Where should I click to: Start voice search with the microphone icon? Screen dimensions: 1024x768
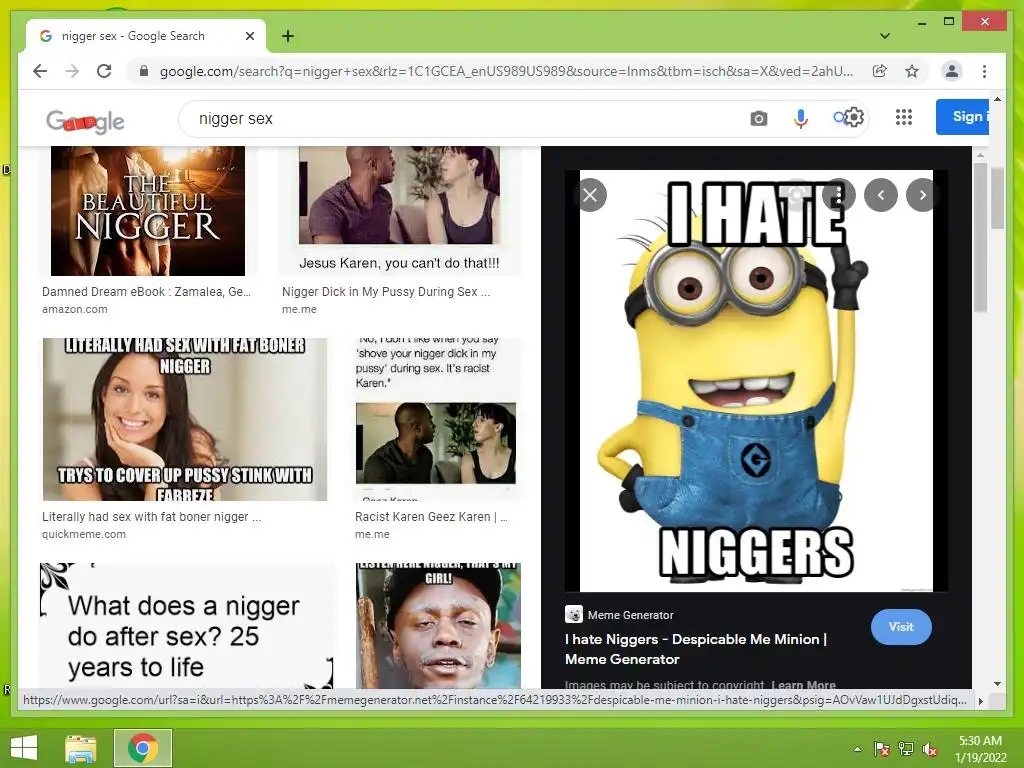click(801, 119)
